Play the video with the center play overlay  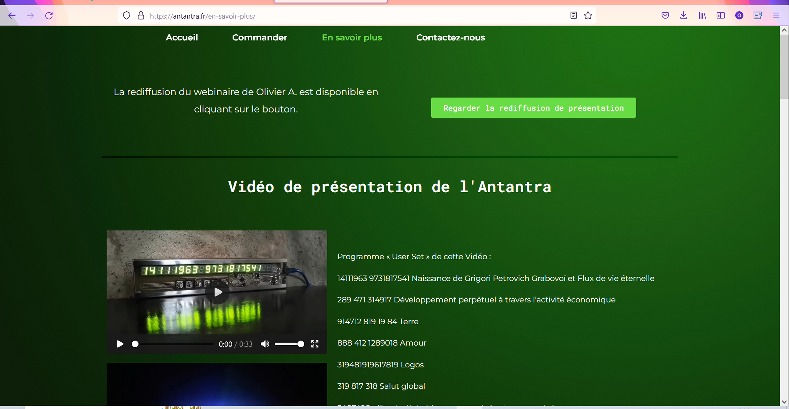tap(218, 292)
